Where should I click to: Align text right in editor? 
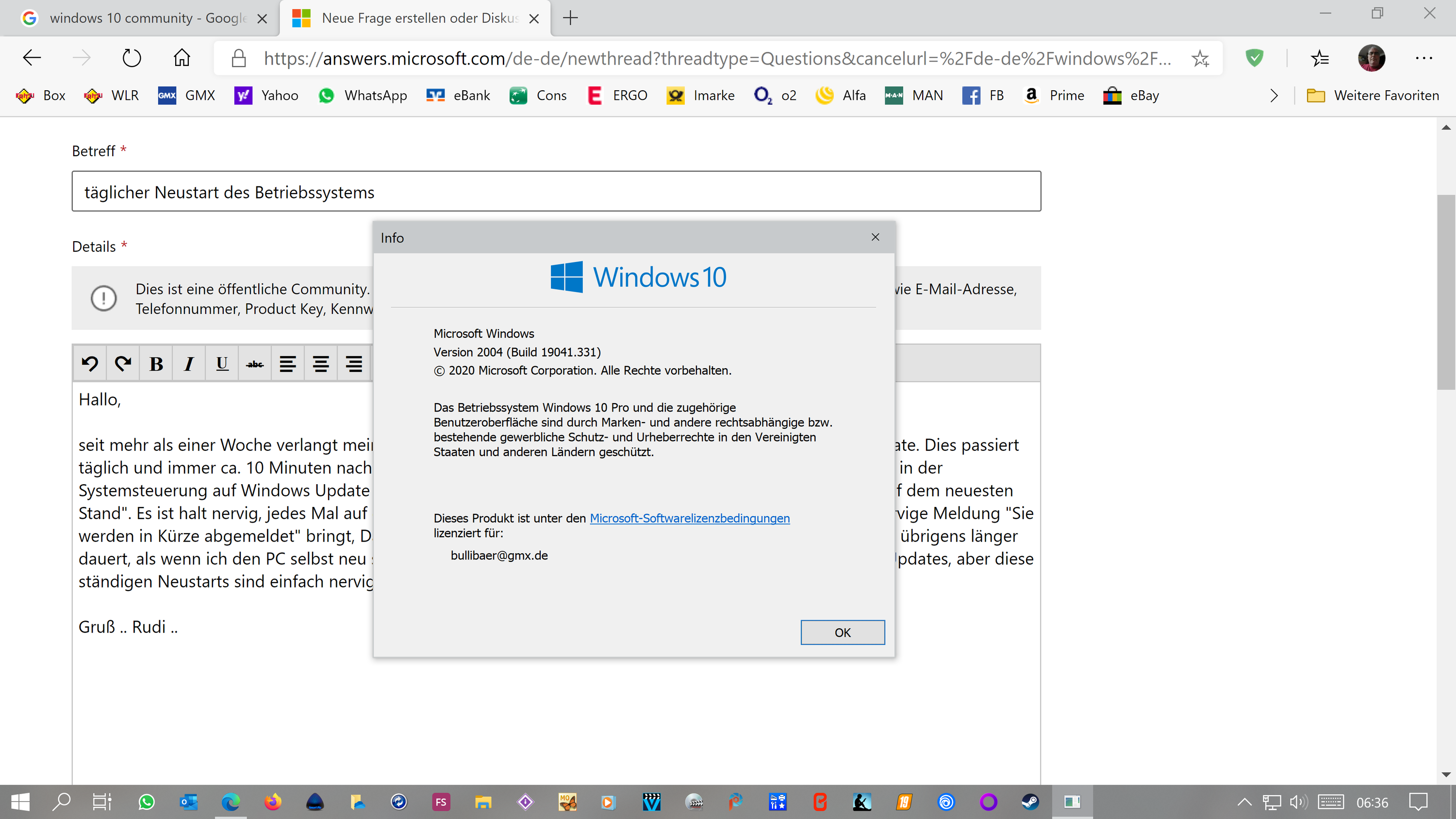(x=354, y=363)
